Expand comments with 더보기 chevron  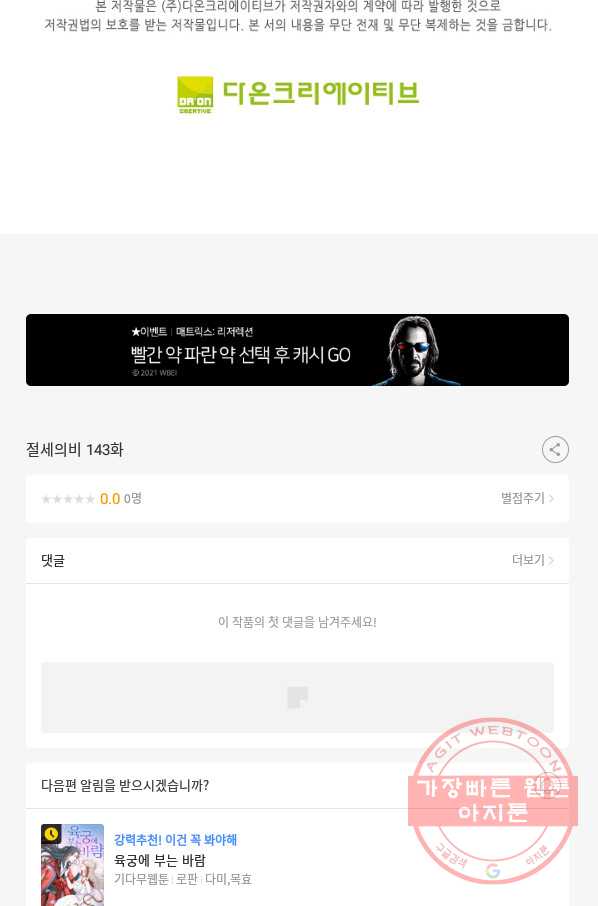533,560
